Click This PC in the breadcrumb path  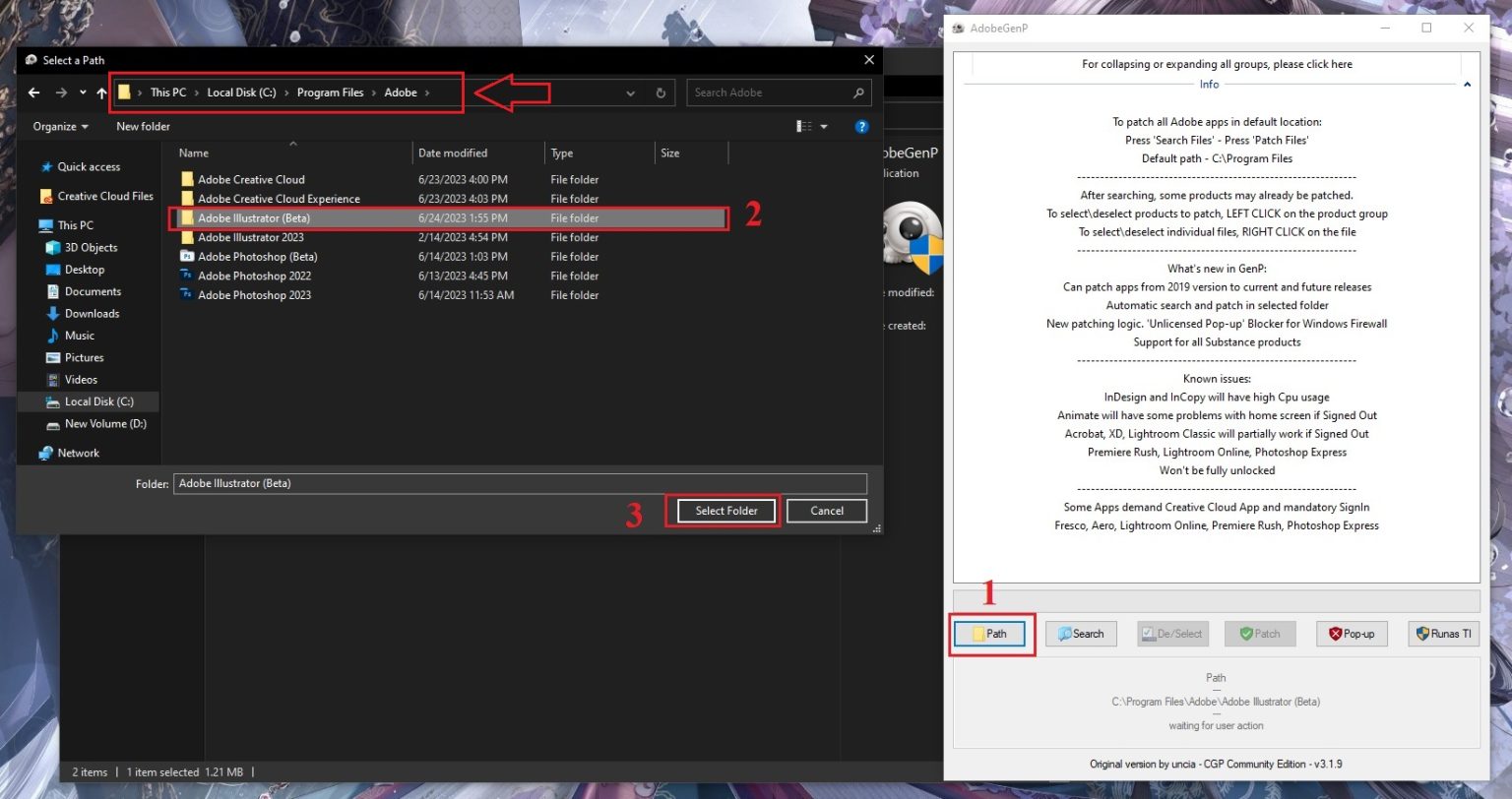click(x=168, y=92)
